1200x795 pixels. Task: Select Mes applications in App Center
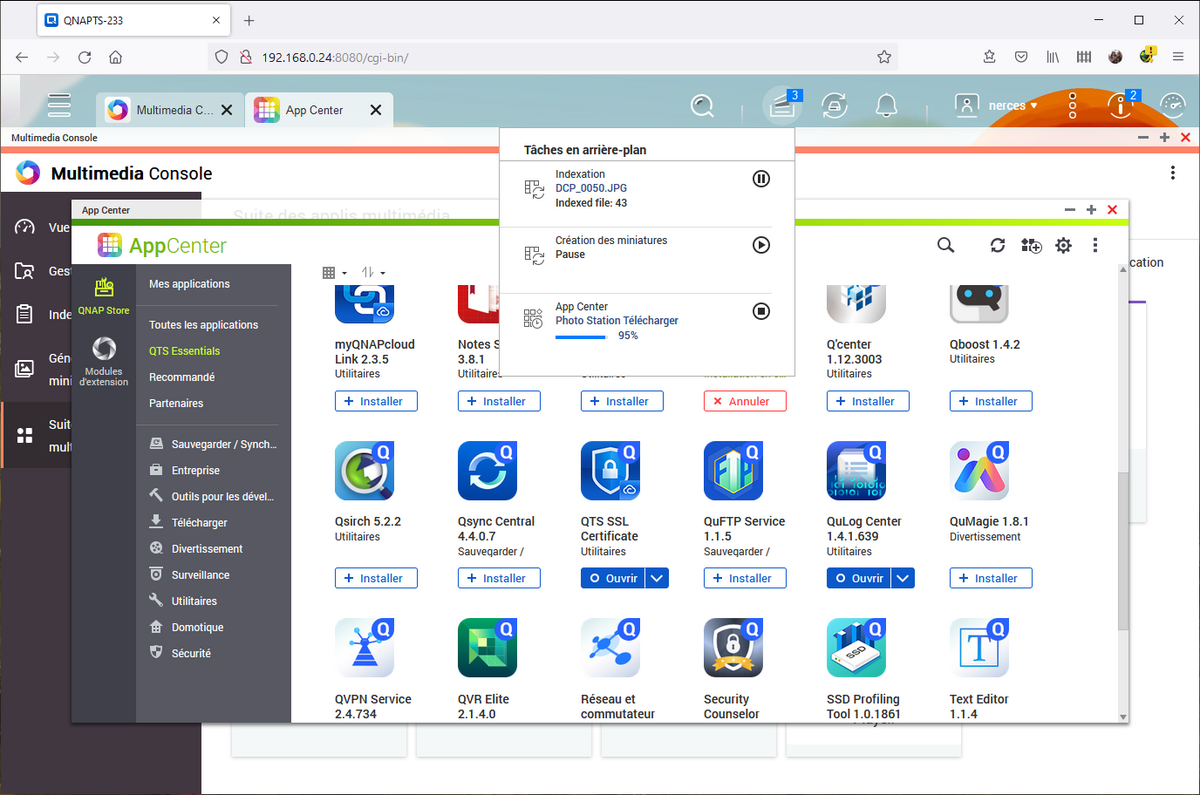[x=189, y=284]
